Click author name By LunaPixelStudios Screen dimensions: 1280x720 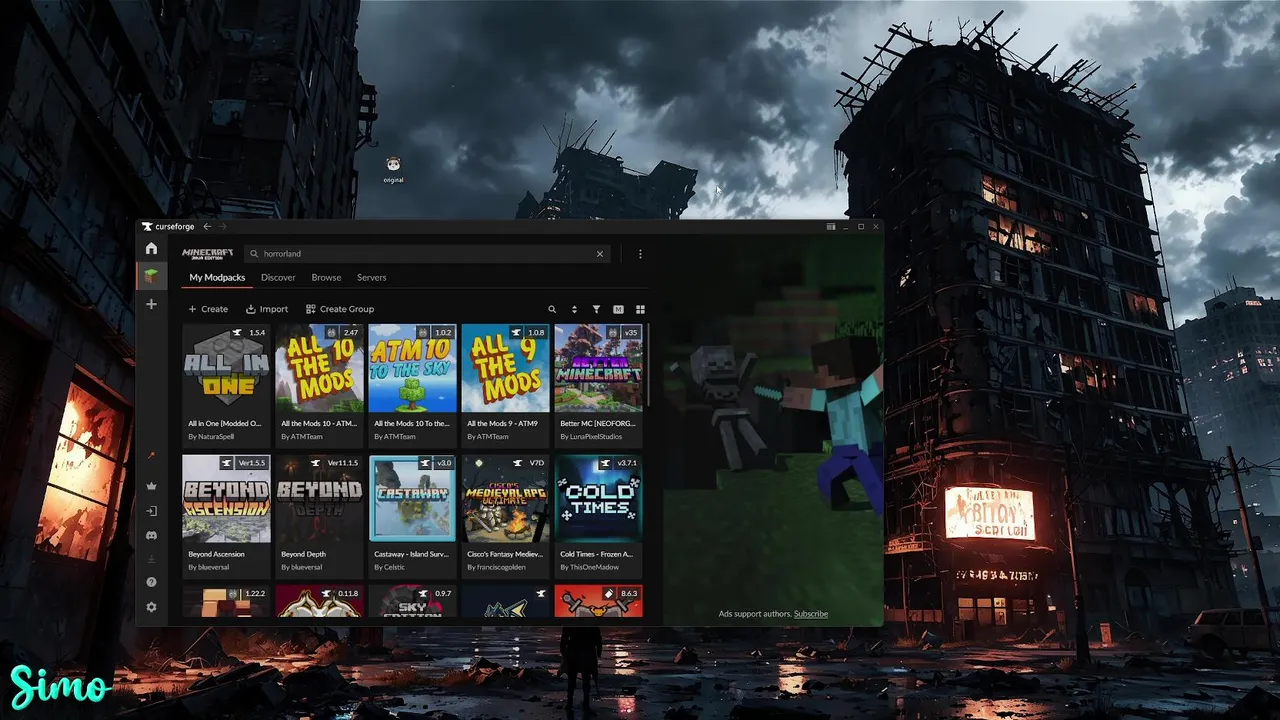[593, 437]
